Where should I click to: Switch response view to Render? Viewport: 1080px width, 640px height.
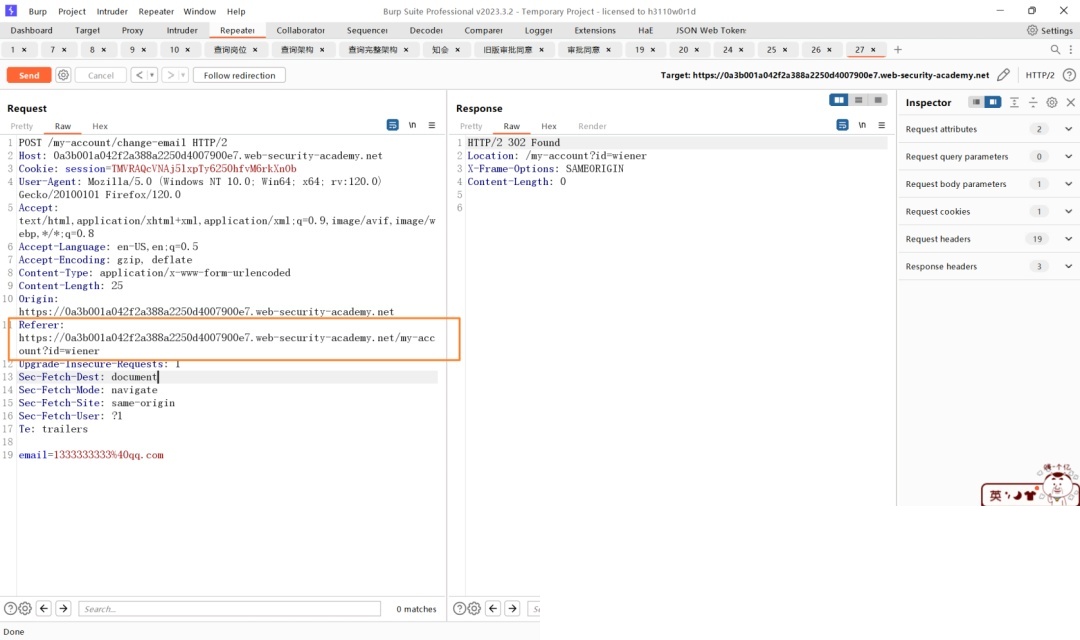(x=592, y=126)
